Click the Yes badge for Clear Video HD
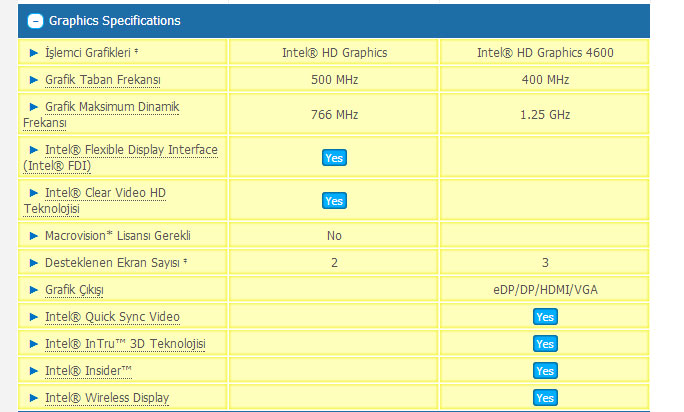This screenshot has height=412, width=684. click(334, 201)
